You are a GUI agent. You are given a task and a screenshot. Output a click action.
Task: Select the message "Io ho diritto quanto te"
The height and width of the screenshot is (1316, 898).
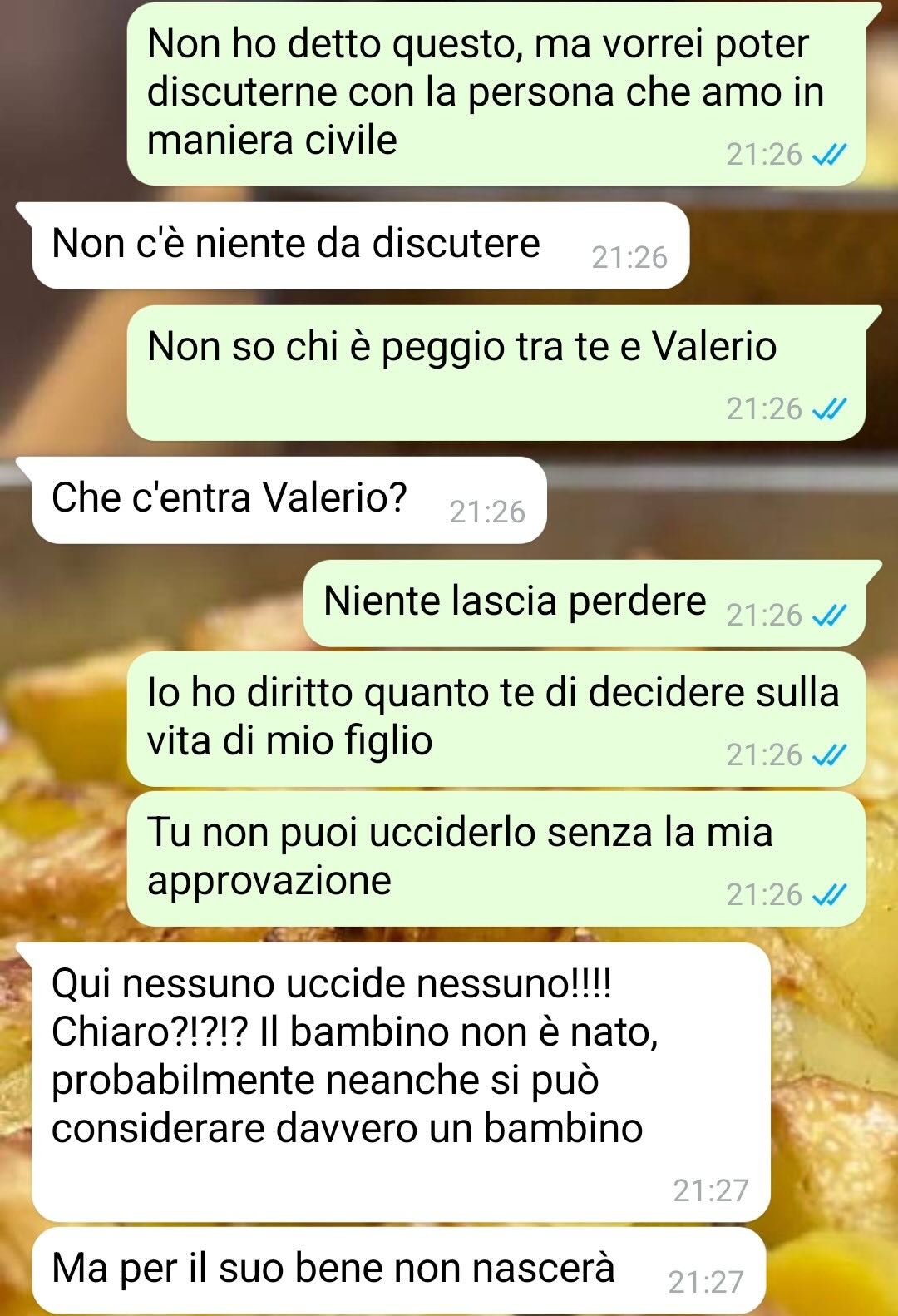(x=496, y=720)
